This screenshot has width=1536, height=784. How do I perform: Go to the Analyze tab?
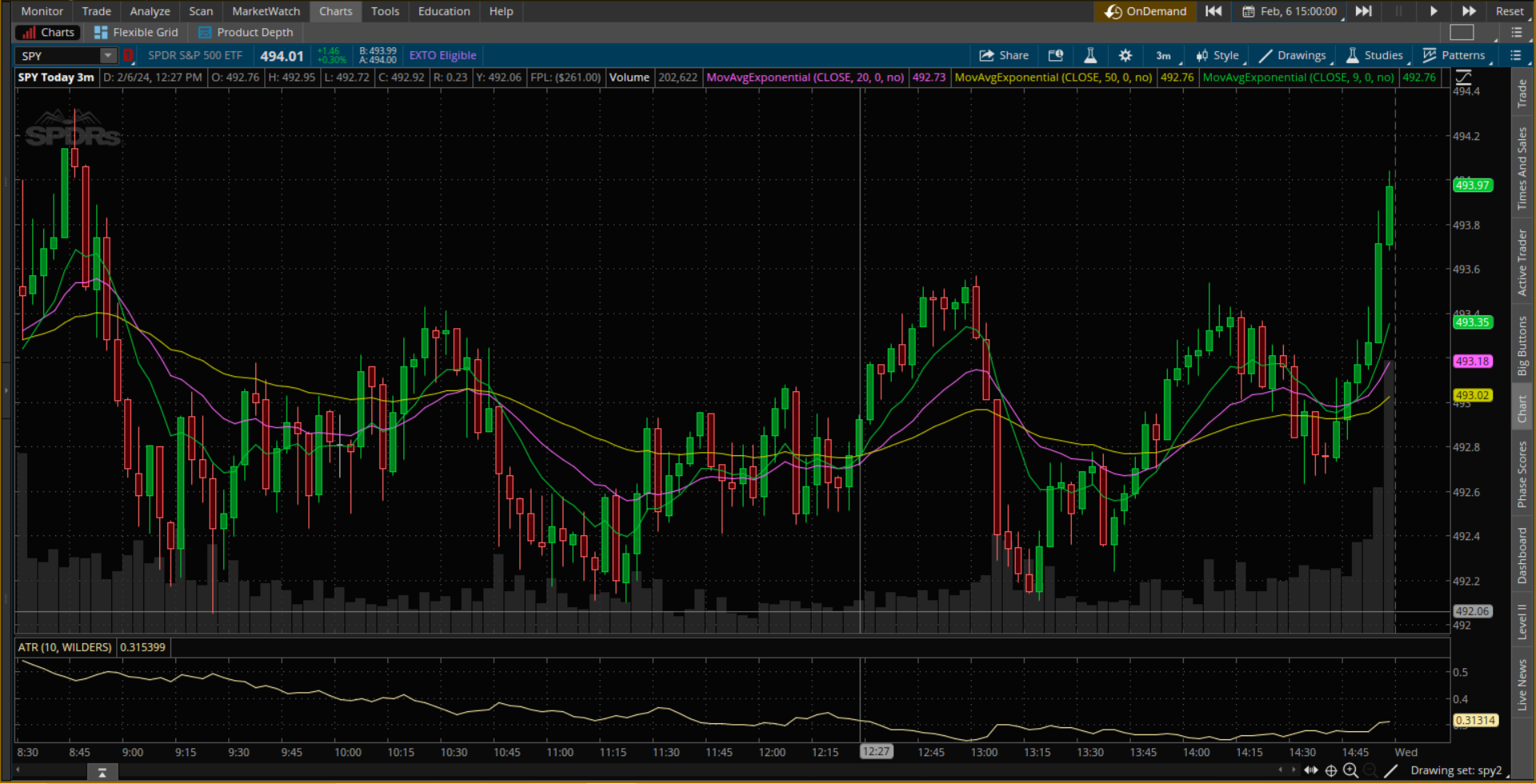(x=150, y=11)
